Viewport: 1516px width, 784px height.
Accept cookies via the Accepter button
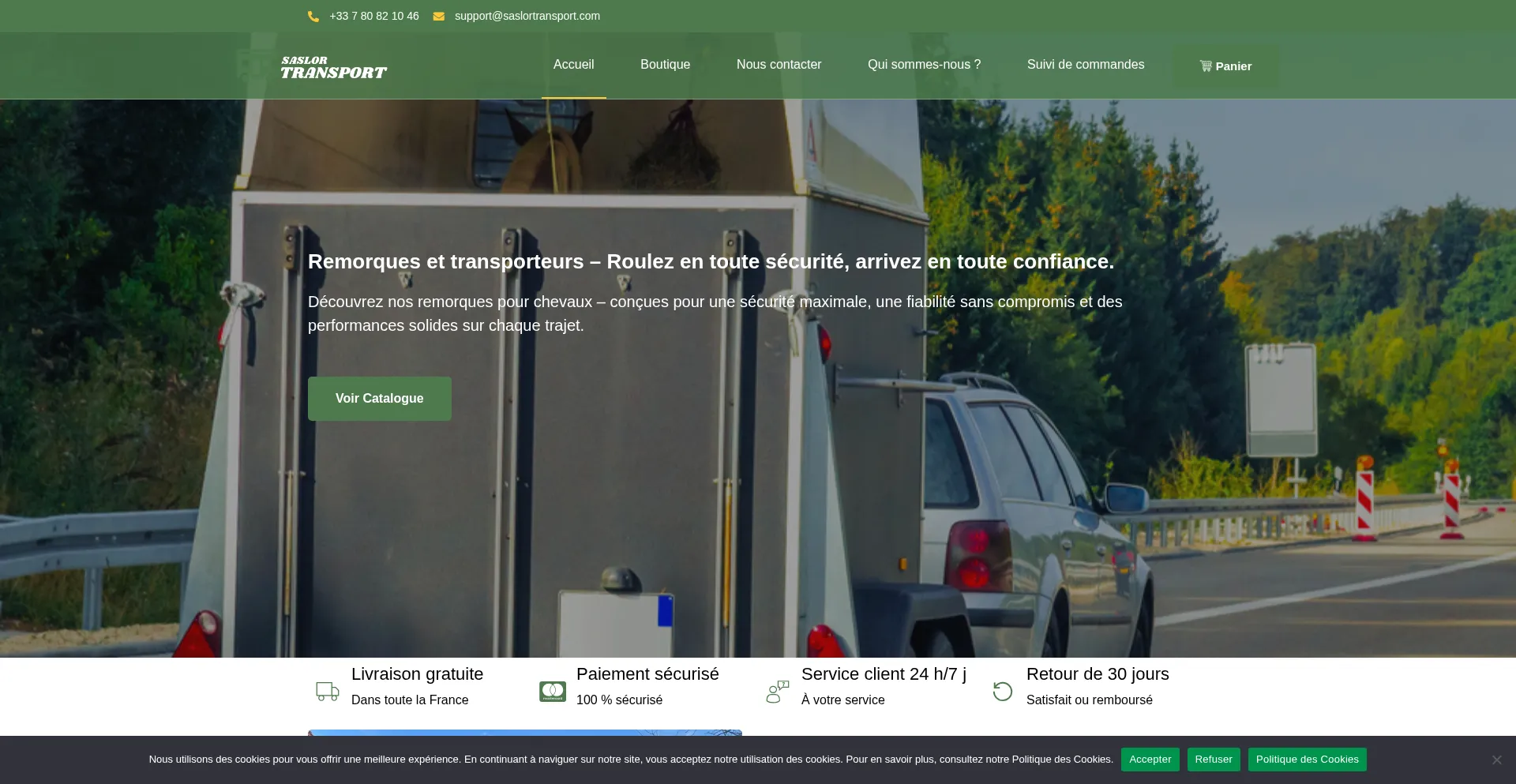click(x=1150, y=759)
